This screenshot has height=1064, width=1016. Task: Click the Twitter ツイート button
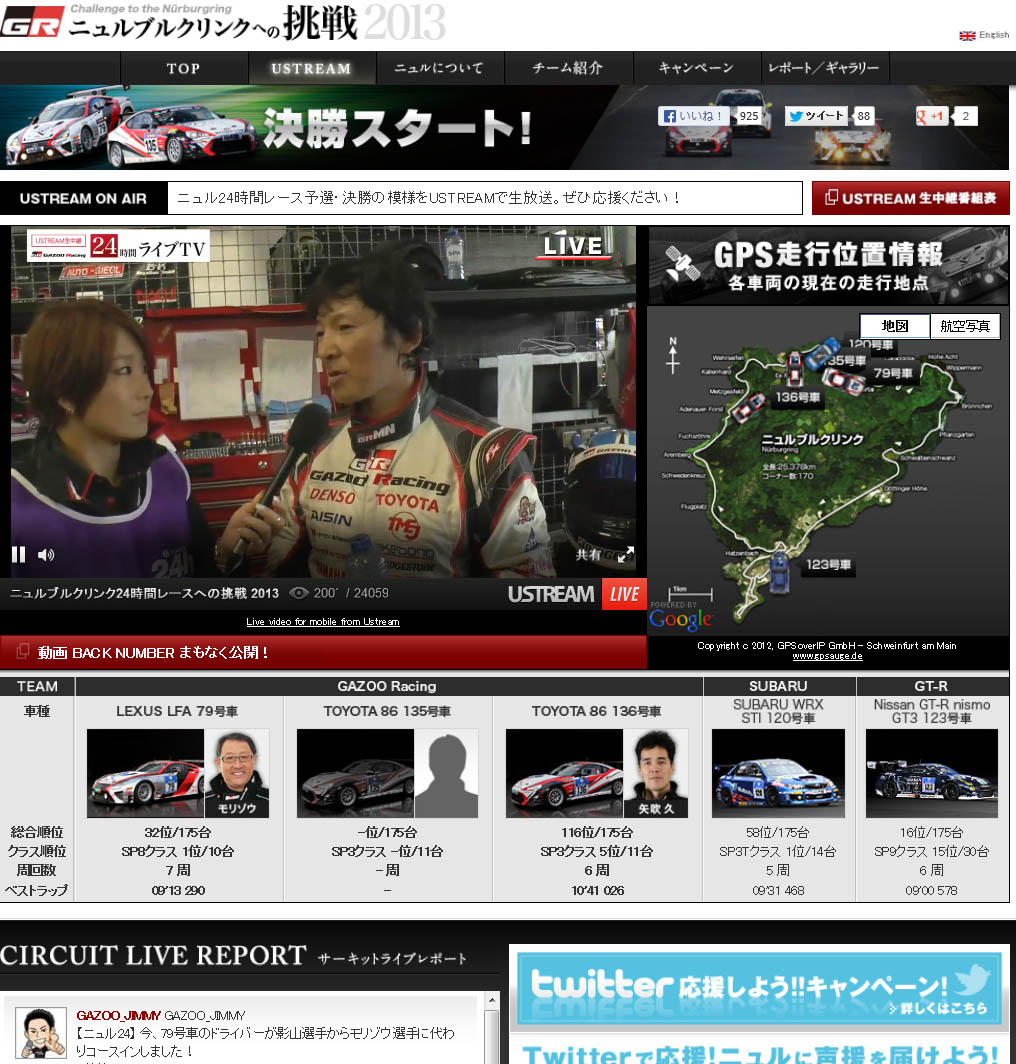click(x=816, y=116)
